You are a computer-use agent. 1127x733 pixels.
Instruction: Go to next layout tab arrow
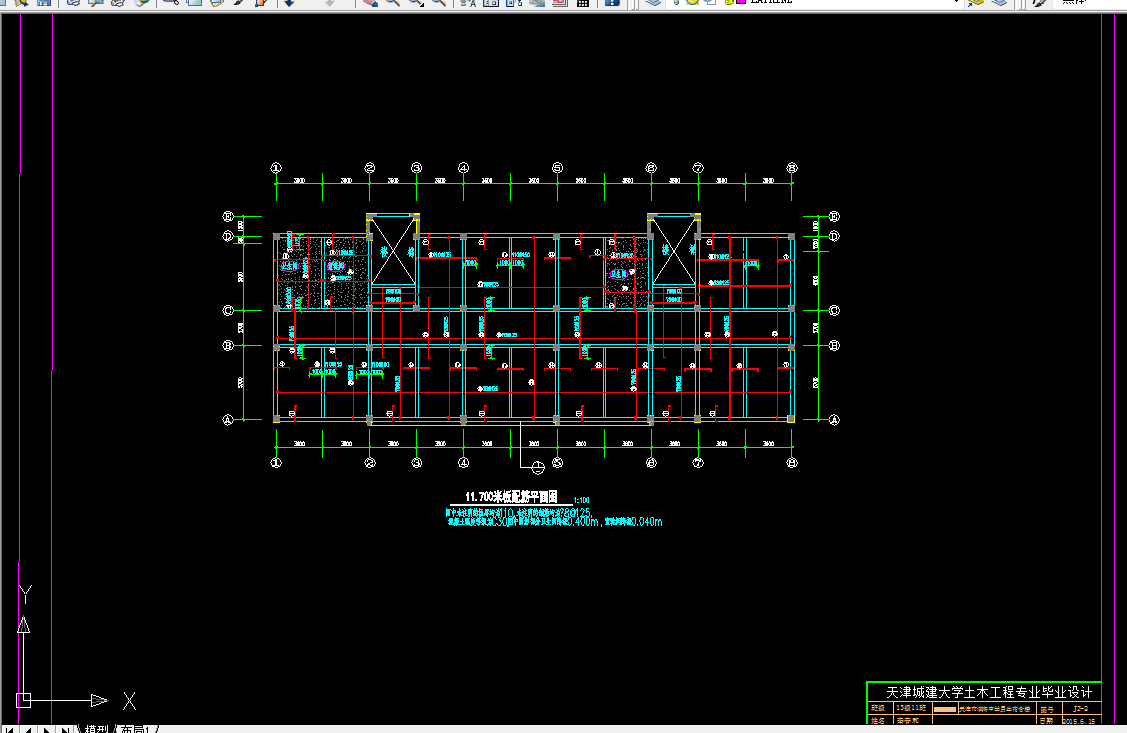pyautogui.click(x=46, y=729)
